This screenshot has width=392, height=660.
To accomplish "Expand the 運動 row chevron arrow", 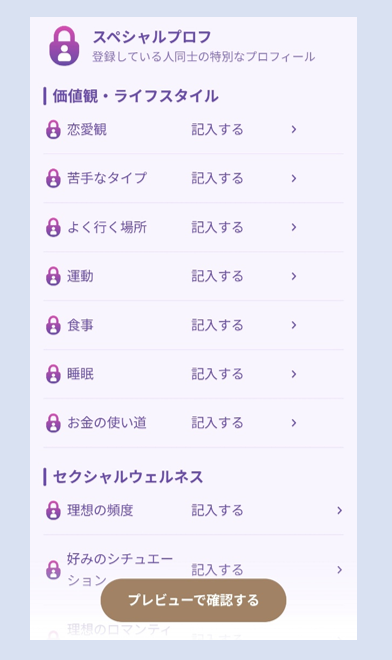I will [x=294, y=276].
